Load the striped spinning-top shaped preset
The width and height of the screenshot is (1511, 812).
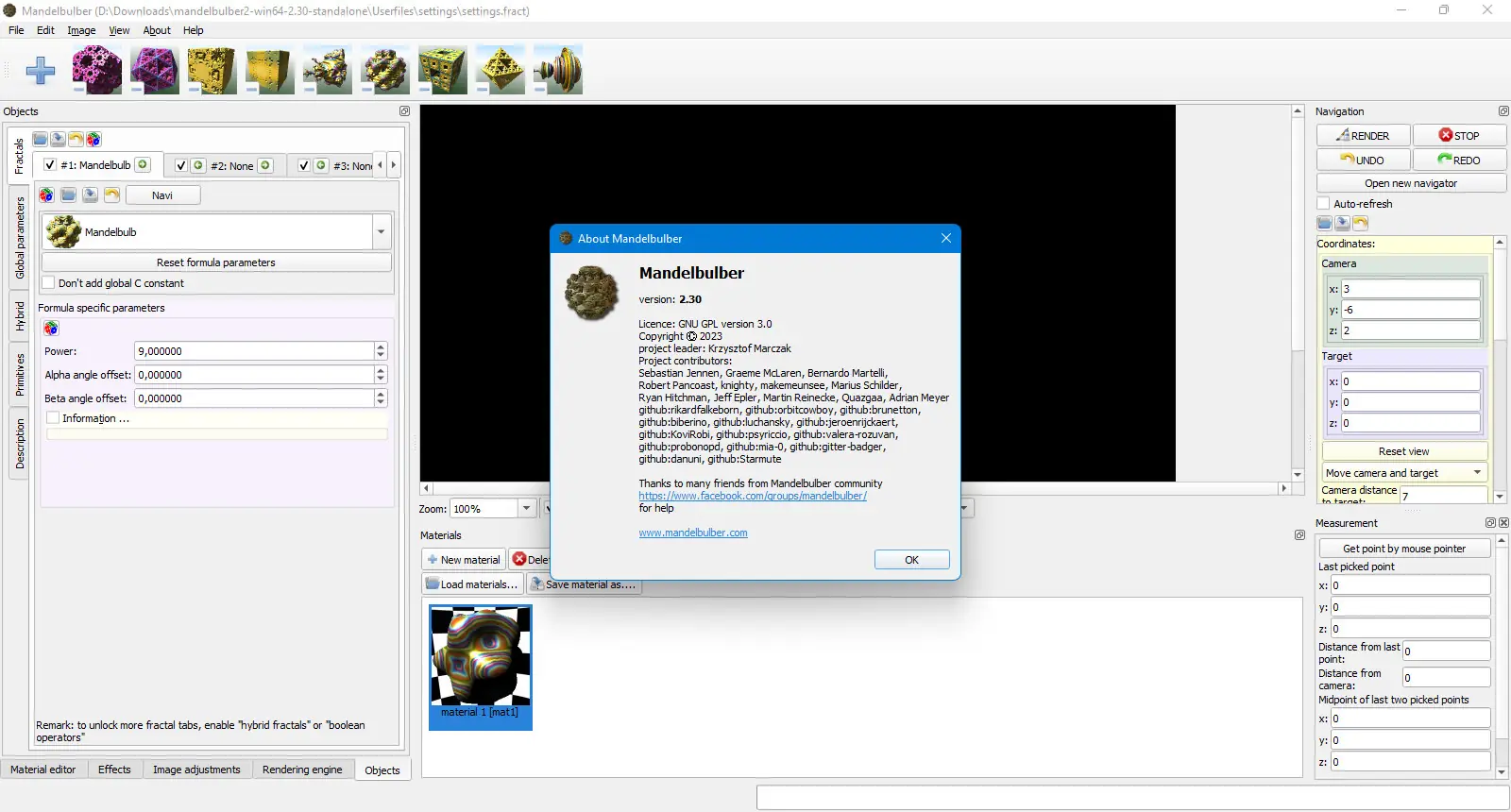558,70
